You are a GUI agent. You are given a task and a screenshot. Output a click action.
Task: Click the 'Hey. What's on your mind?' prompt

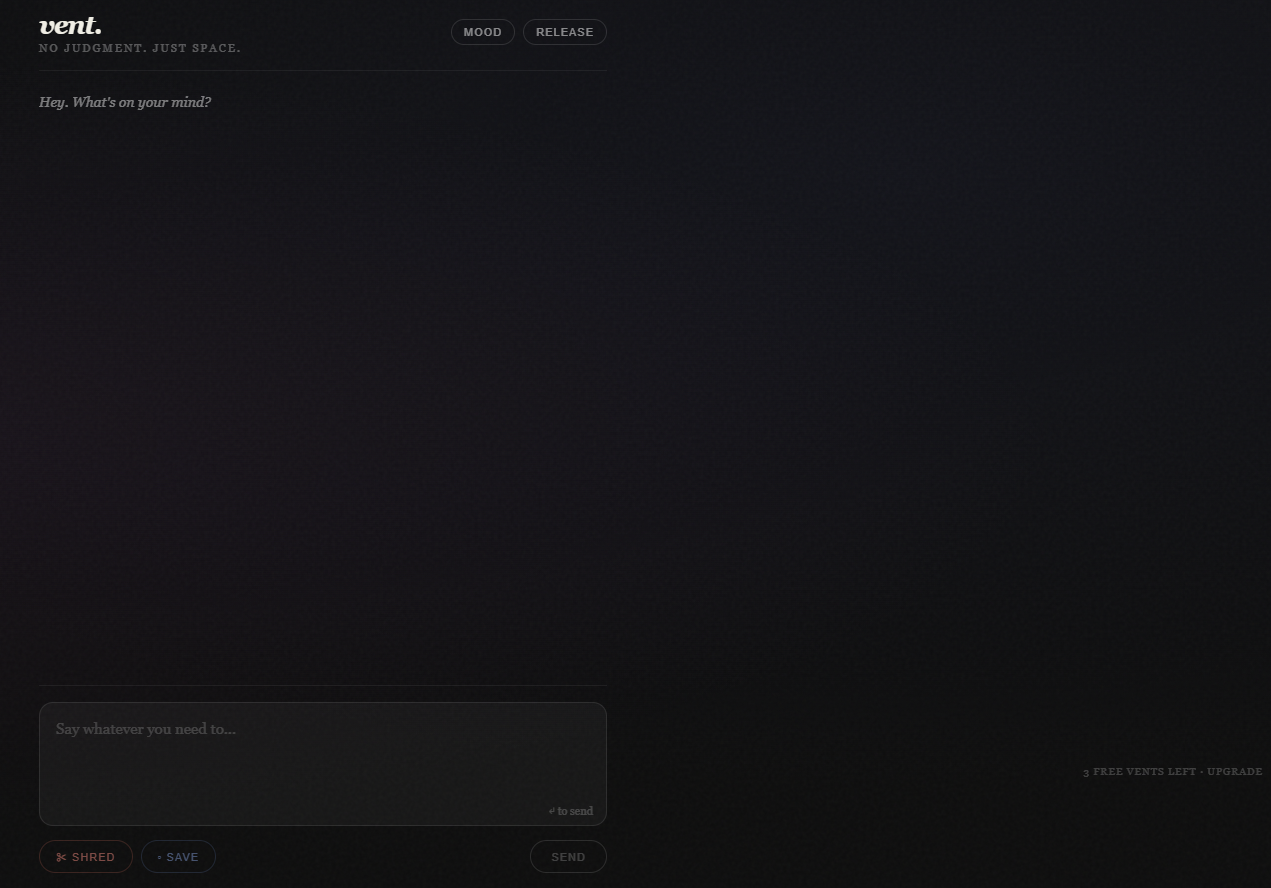[x=125, y=102]
